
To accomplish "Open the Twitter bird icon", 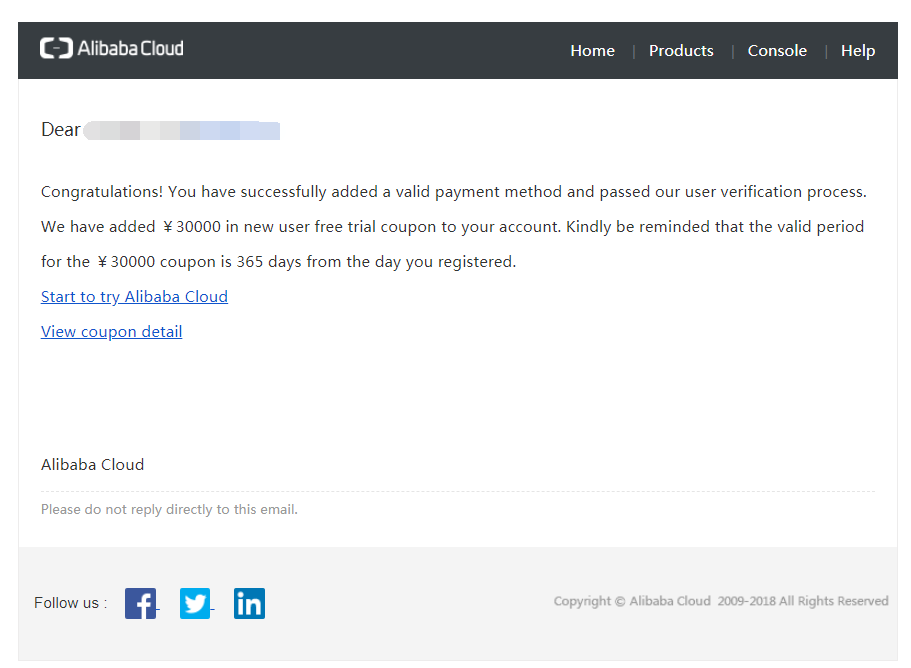I will tap(195, 603).
